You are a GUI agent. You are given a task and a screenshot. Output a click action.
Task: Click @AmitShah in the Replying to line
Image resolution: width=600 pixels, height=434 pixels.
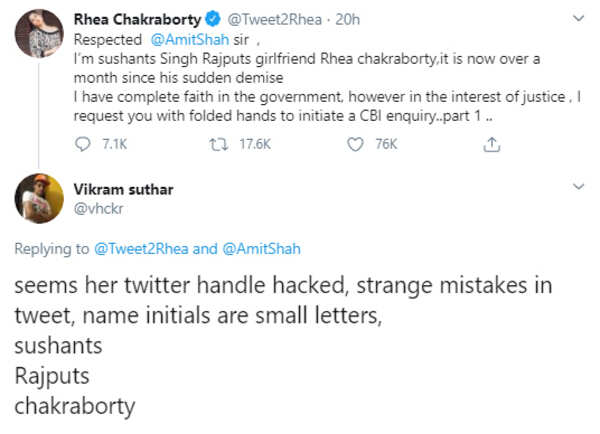click(263, 249)
